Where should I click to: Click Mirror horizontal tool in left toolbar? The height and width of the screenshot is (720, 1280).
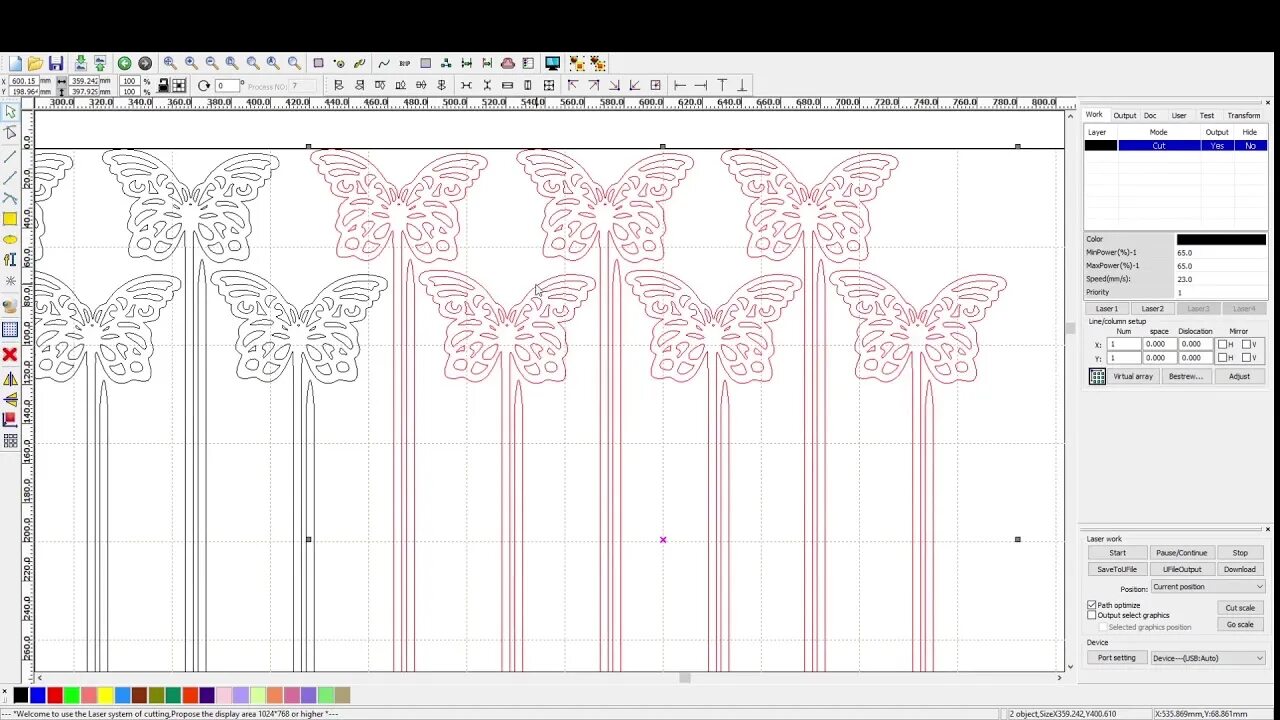click(10, 379)
